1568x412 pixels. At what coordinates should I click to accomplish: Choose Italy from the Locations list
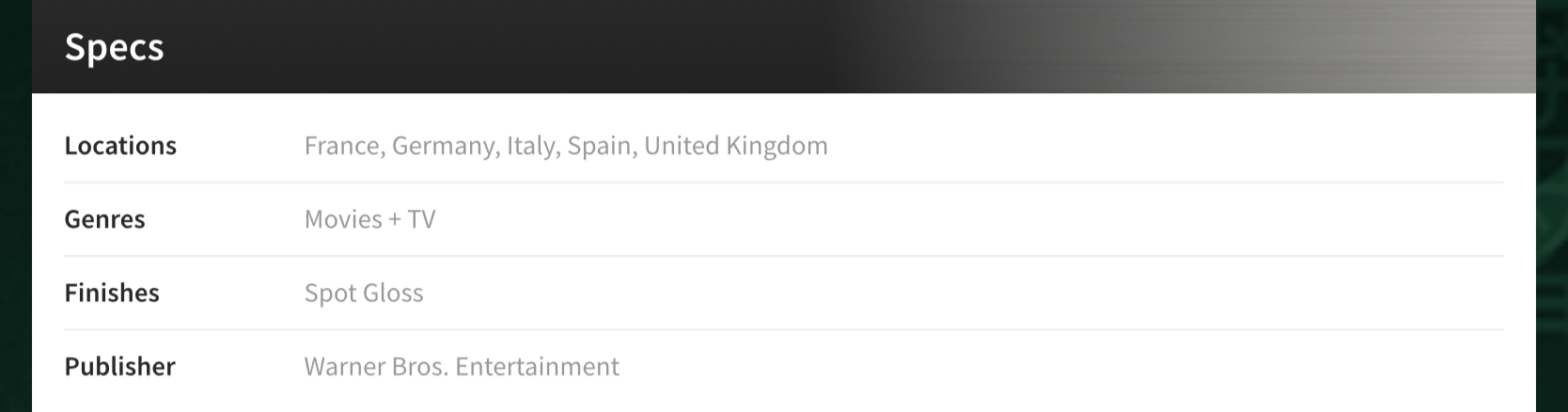pyautogui.click(x=529, y=146)
